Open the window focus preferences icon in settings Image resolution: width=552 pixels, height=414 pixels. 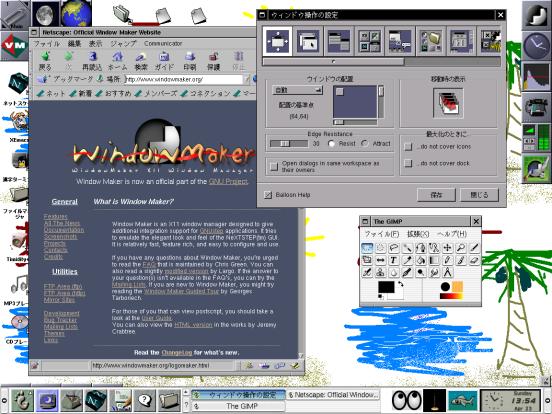[308, 41]
